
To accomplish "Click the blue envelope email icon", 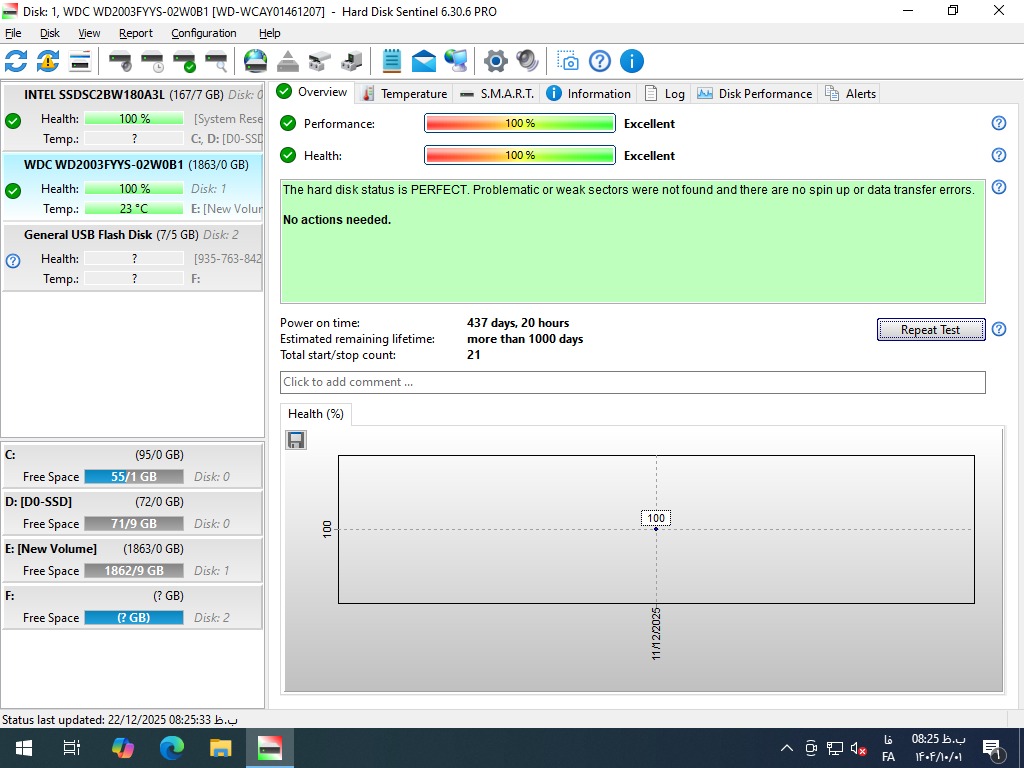I will click(424, 61).
